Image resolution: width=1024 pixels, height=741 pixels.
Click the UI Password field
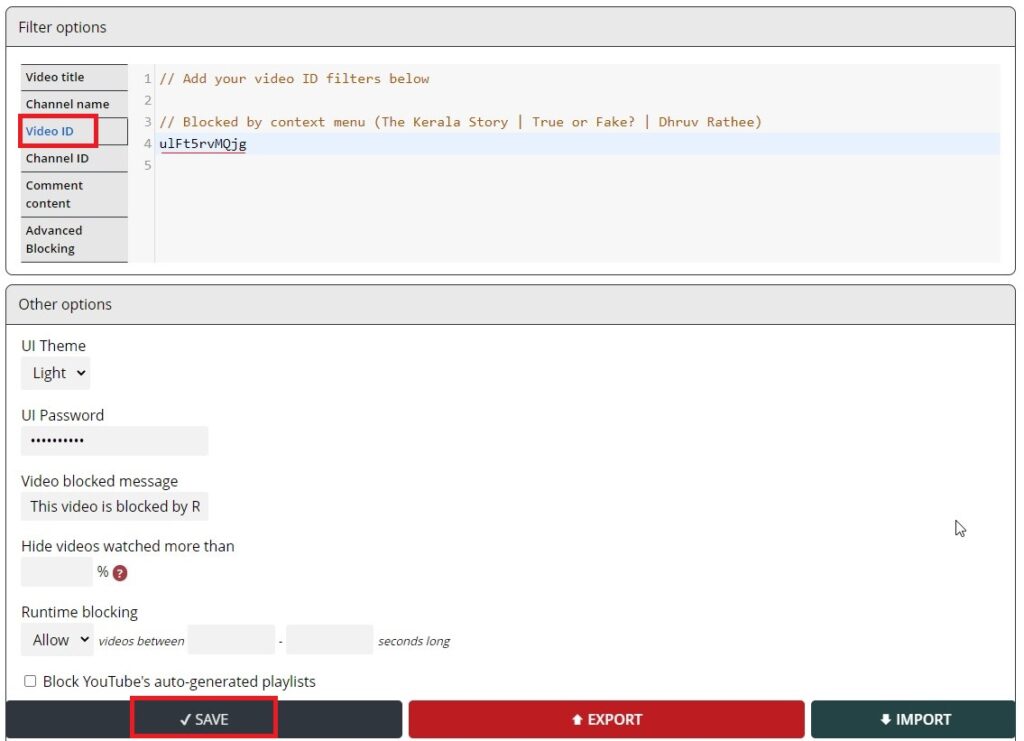pos(114,441)
